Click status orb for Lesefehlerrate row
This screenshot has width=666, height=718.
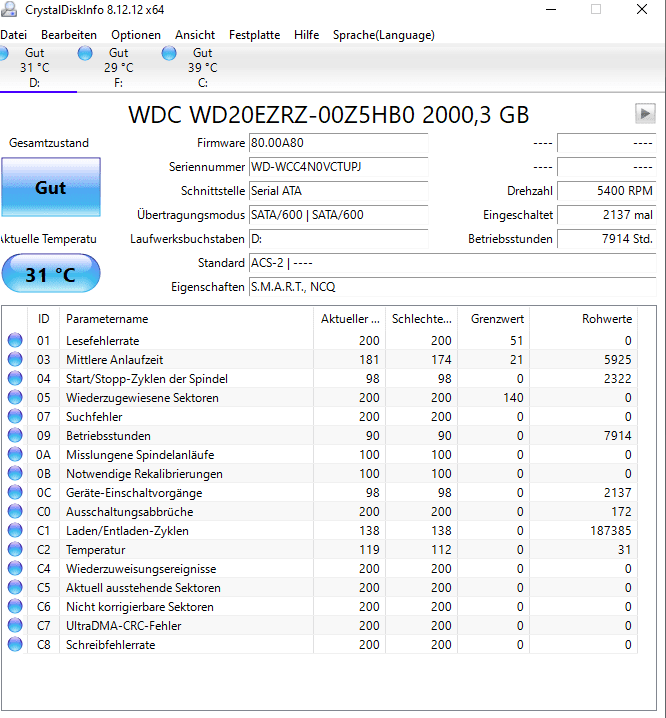[x=15, y=340]
